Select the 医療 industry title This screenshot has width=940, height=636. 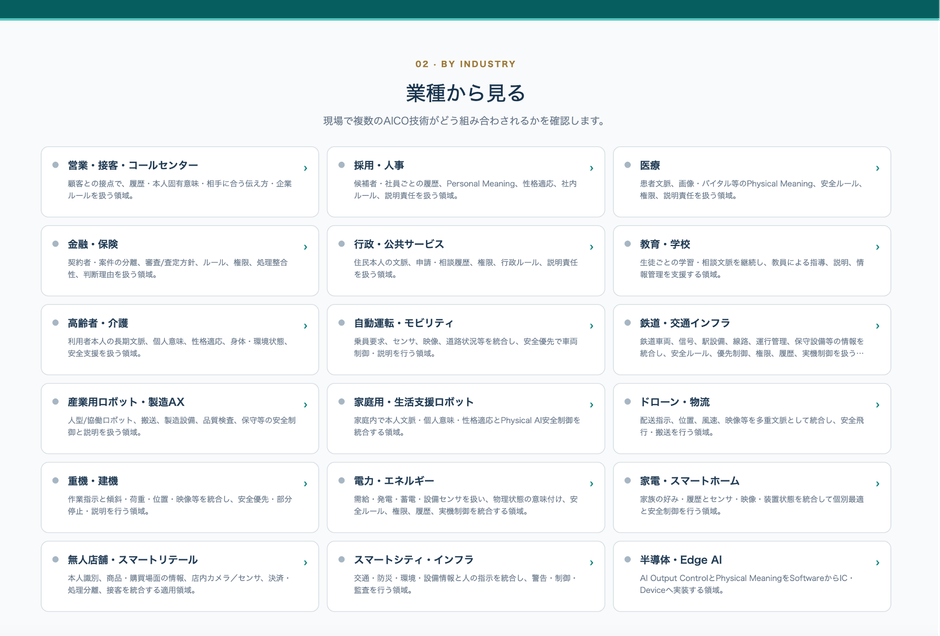650,165
